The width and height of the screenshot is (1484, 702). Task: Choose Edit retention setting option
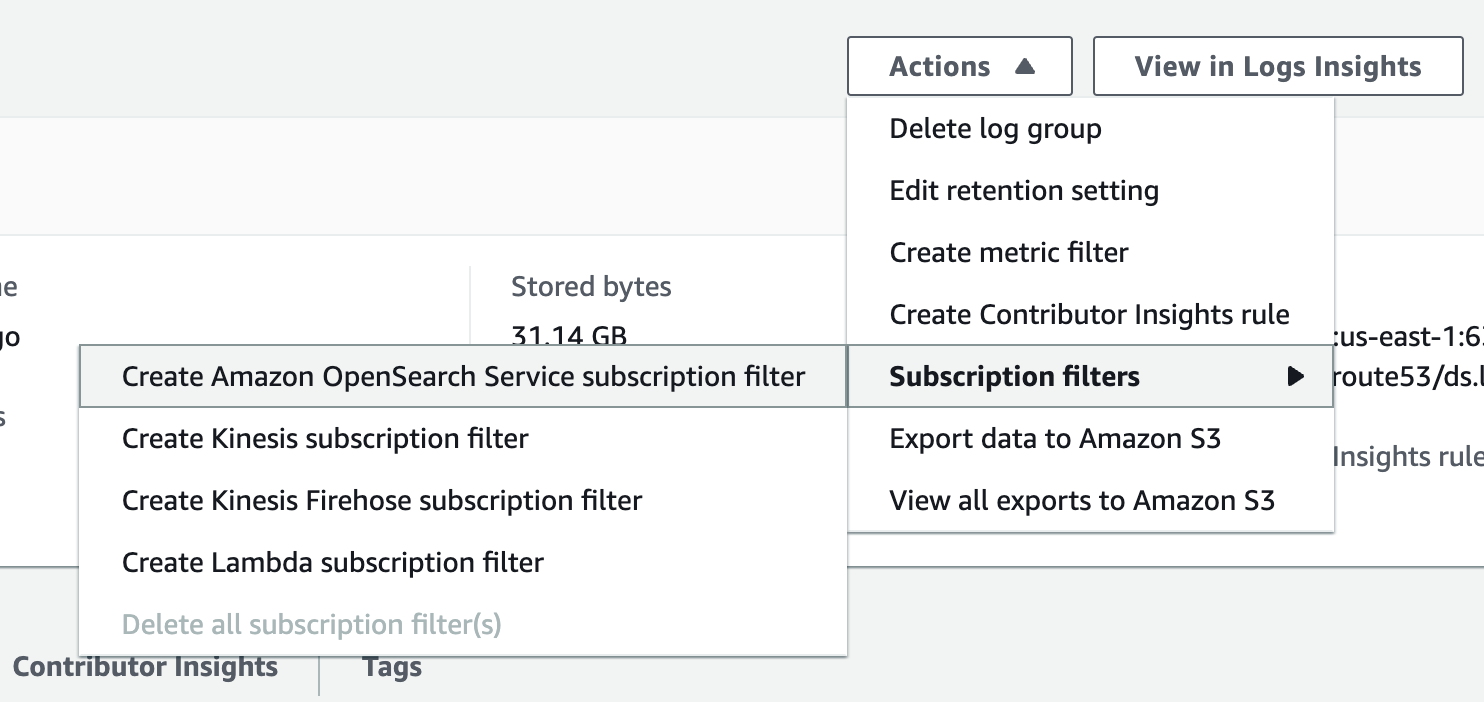pyautogui.click(x=1023, y=191)
